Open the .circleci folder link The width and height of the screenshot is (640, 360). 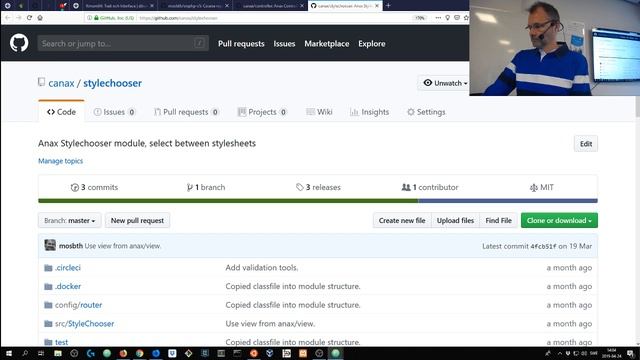click(68, 268)
